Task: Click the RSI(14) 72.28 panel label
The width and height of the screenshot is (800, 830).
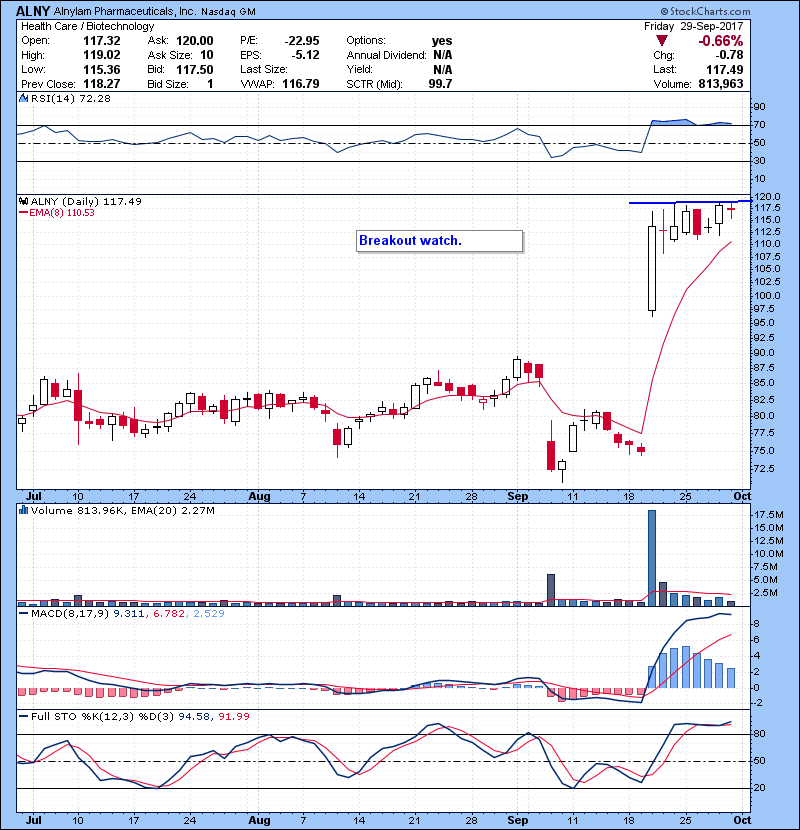Action: (x=70, y=98)
